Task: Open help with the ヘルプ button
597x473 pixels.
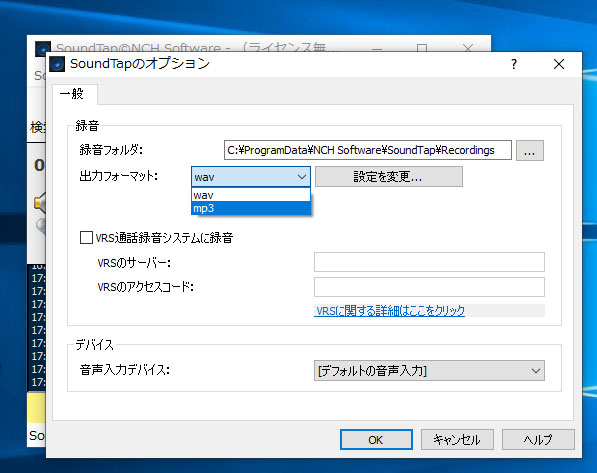Action: (538, 440)
